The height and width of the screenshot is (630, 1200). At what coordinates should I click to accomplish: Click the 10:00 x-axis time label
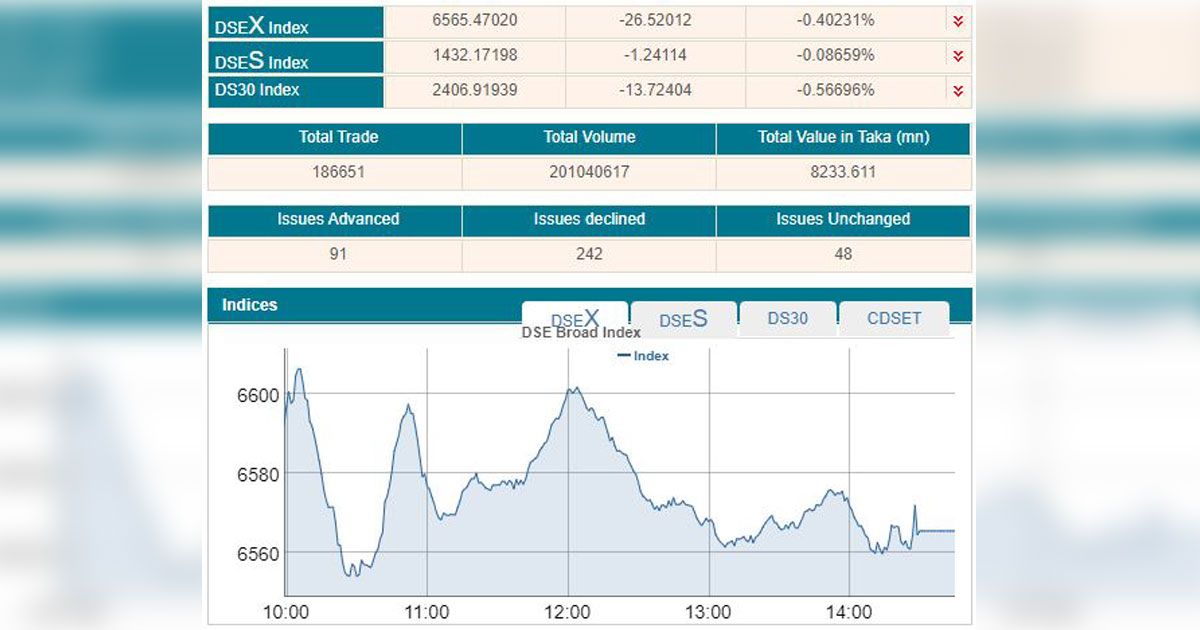285,612
